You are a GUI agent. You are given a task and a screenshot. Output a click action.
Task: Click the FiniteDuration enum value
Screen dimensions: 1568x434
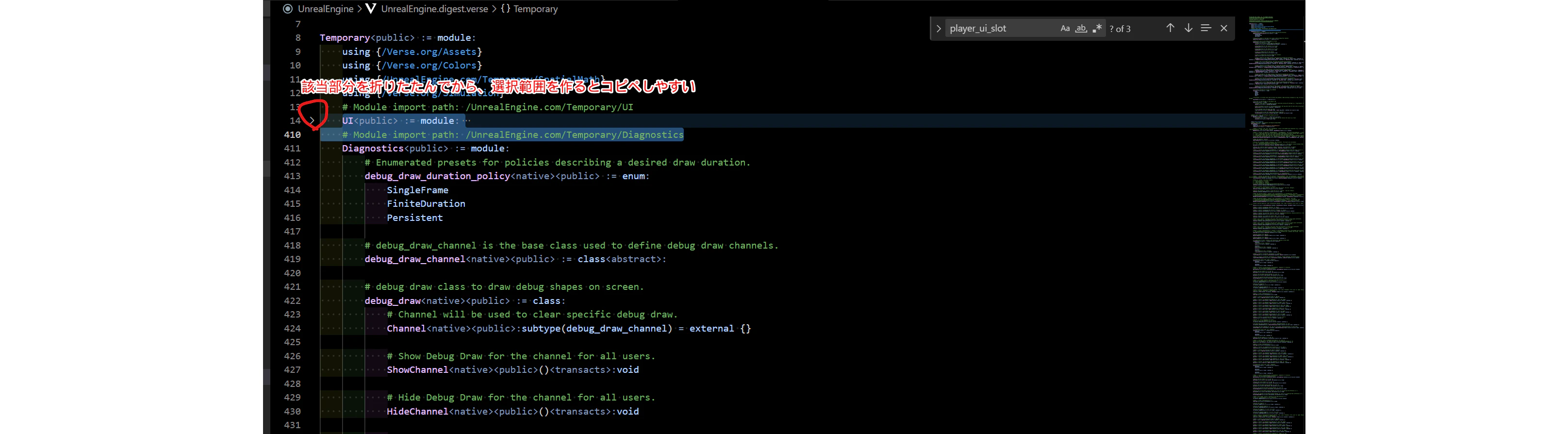426,204
